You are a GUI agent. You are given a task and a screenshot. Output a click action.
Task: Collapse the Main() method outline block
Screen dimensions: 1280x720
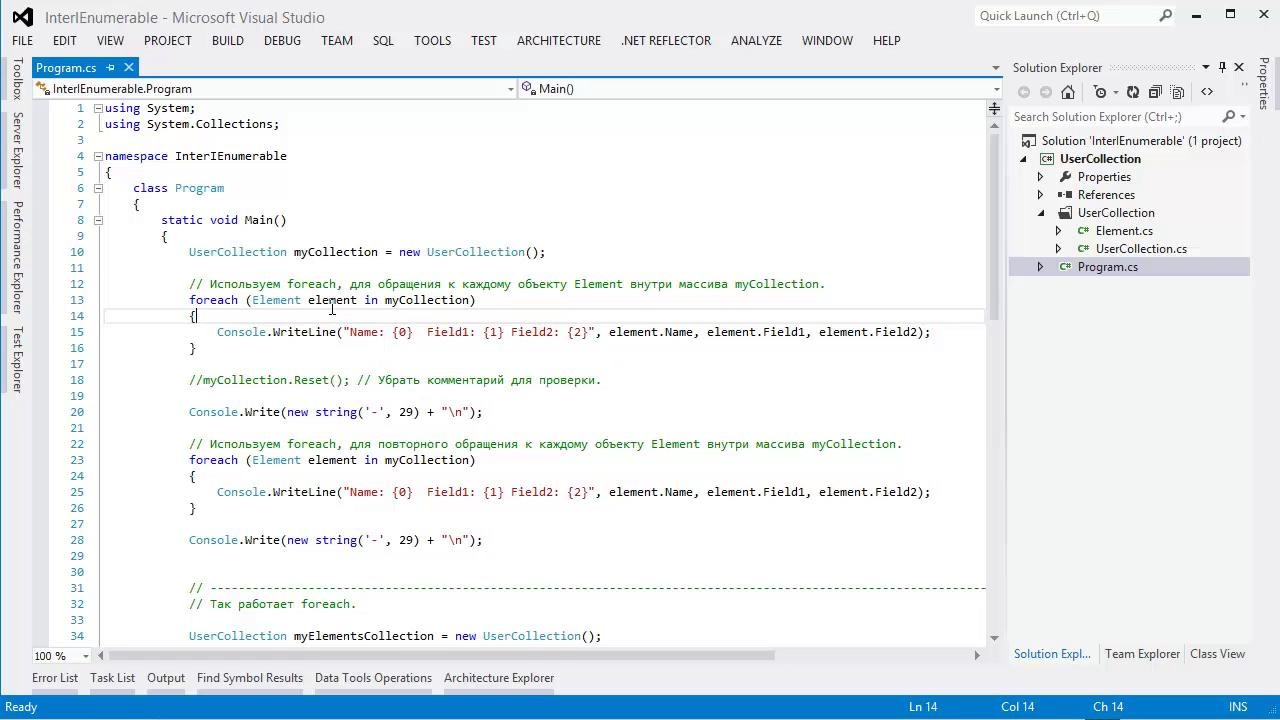point(98,220)
